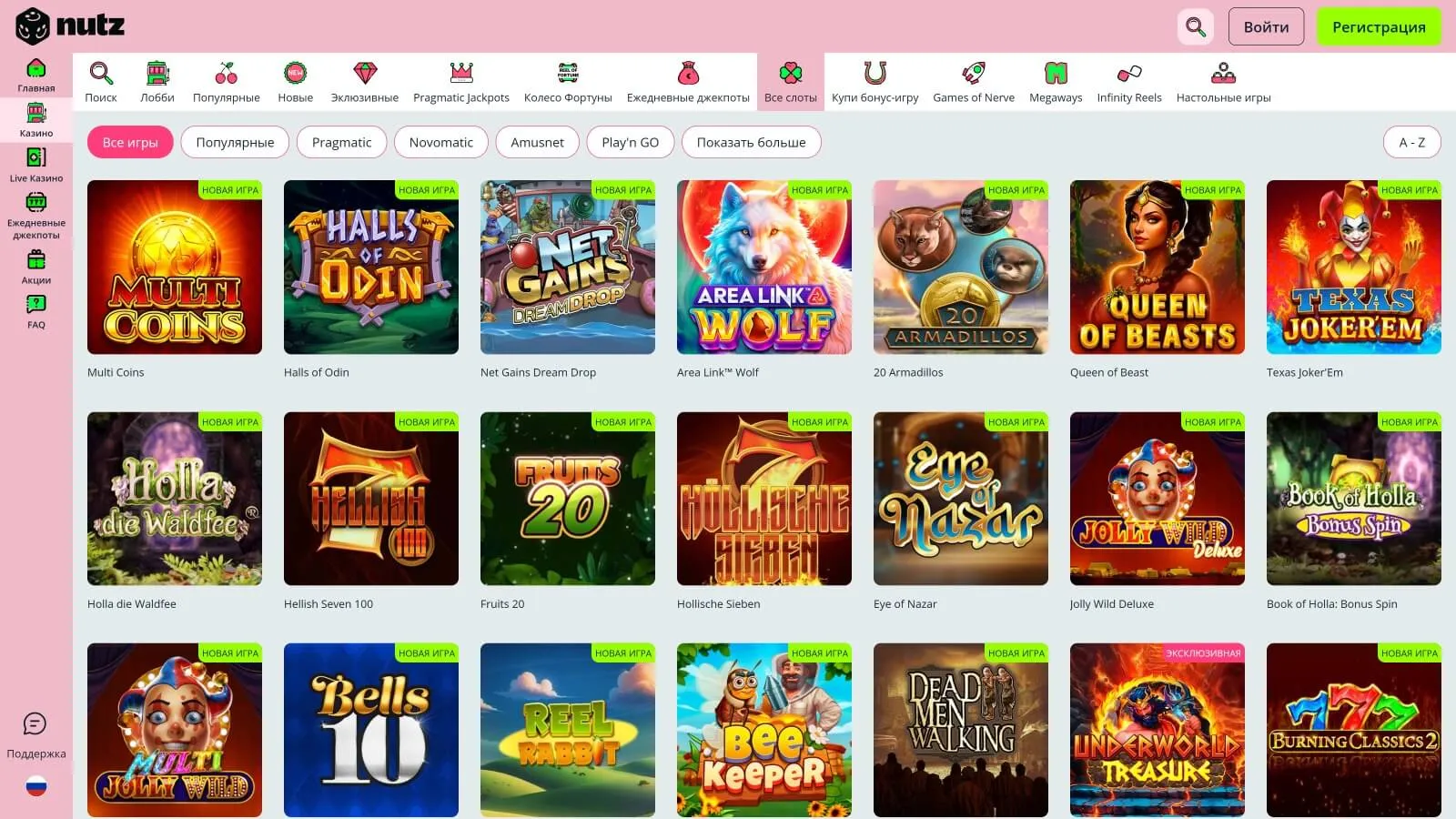Select the Эклюзивные gem icon
The height and width of the screenshot is (819, 1456).
365,73
